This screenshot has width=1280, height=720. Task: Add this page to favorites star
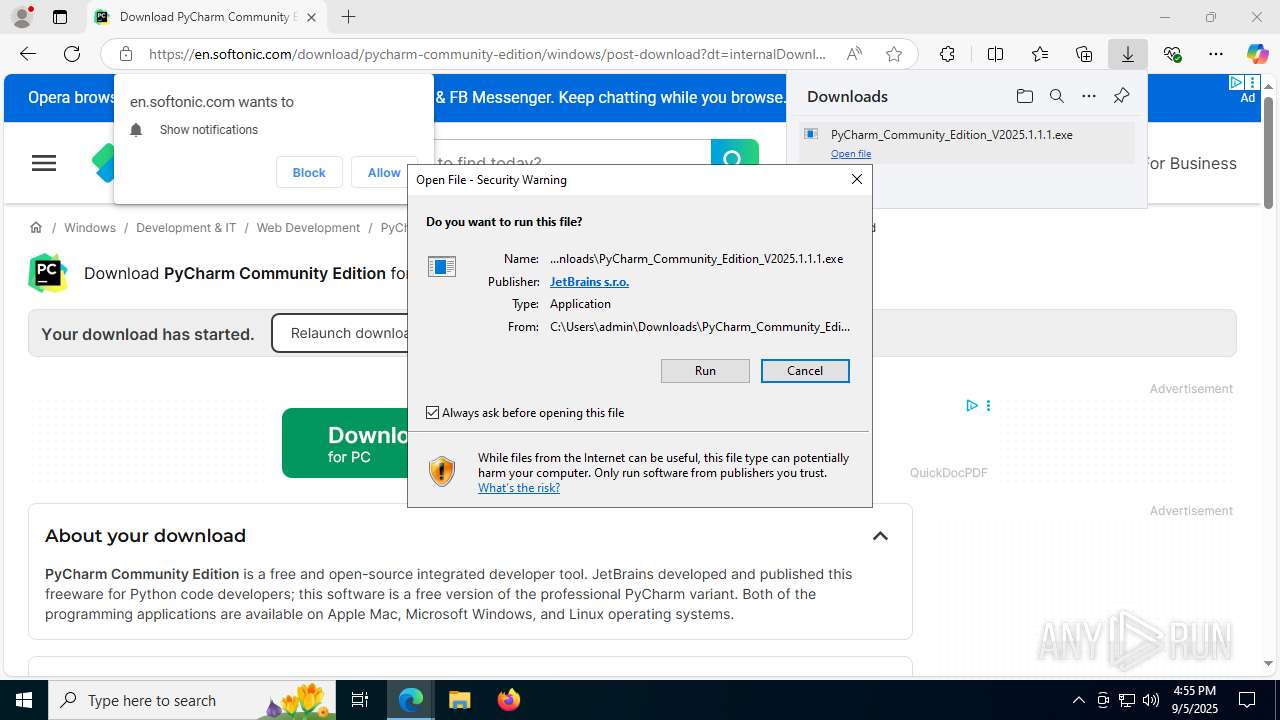pyautogui.click(x=894, y=54)
